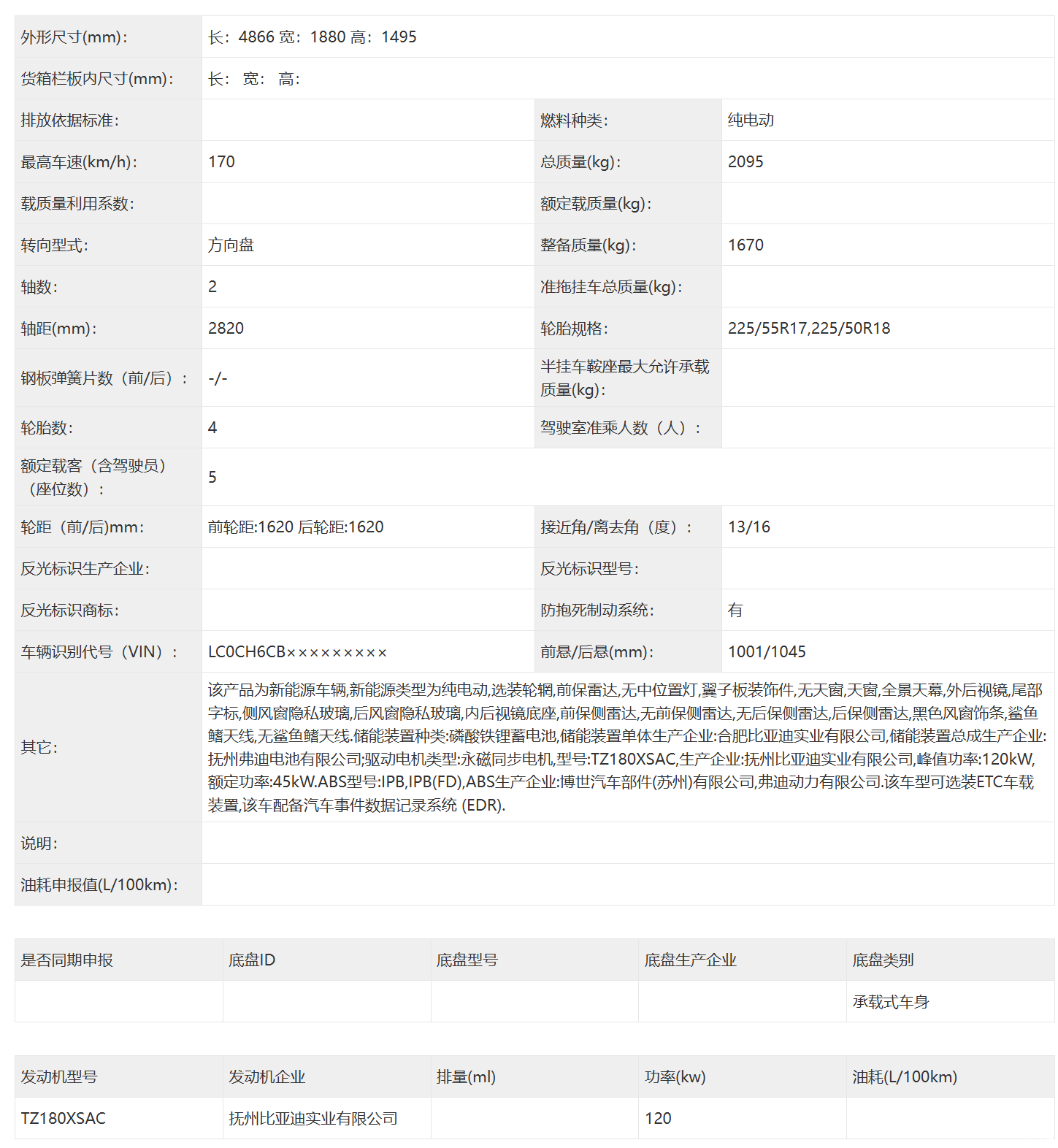
Task: Click the power value 120 in motor table
Action: click(658, 1119)
